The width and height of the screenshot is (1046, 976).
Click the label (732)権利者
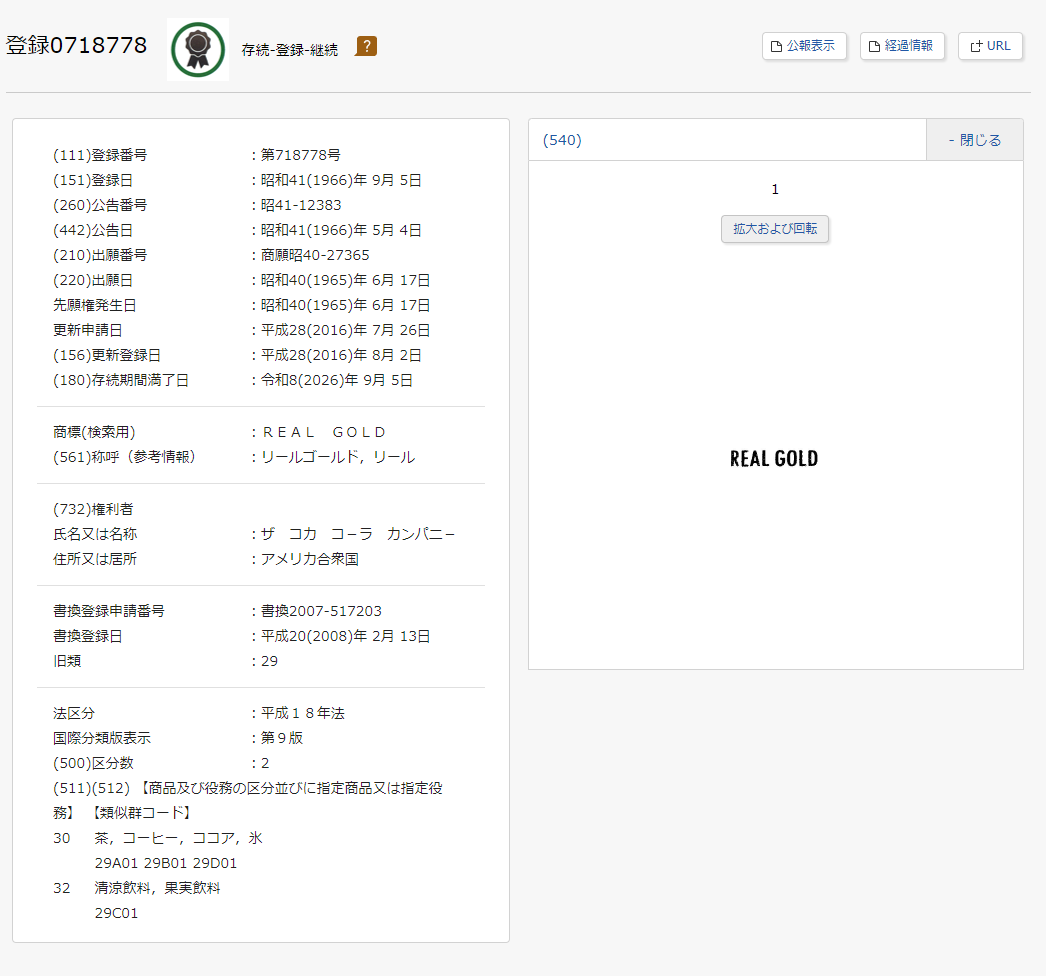click(x=93, y=509)
